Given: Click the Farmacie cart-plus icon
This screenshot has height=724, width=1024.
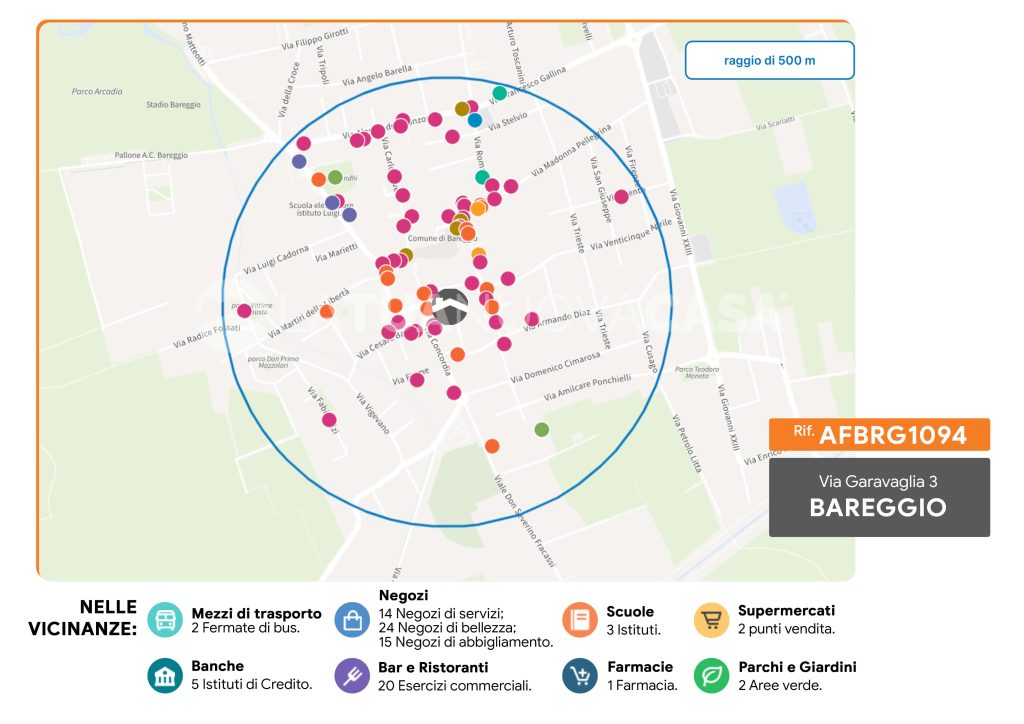Looking at the screenshot, I should click(579, 676).
